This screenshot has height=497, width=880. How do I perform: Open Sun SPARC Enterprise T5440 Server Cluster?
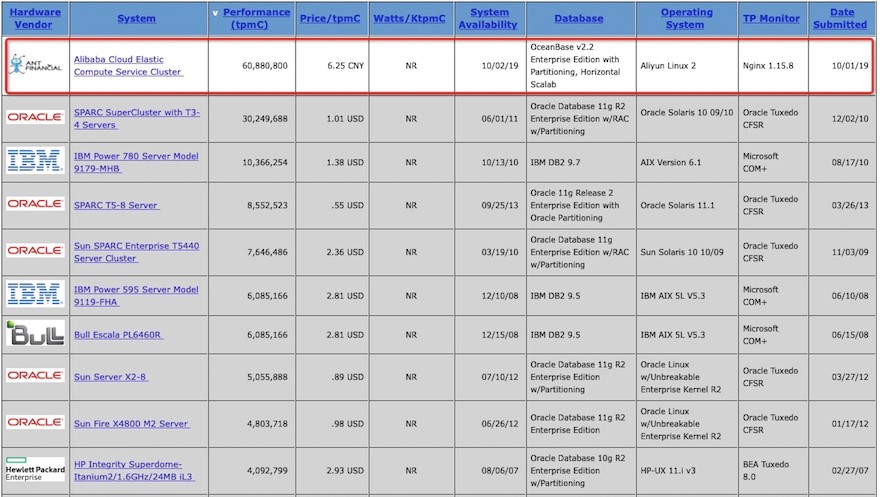[136, 252]
